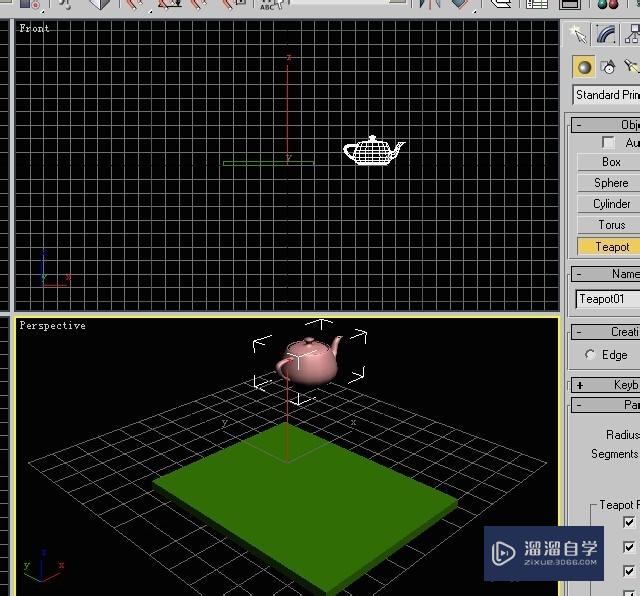Toggle the Percent Snap toolbar icon
The image size is (640, 596).
(x=201, y=4)
